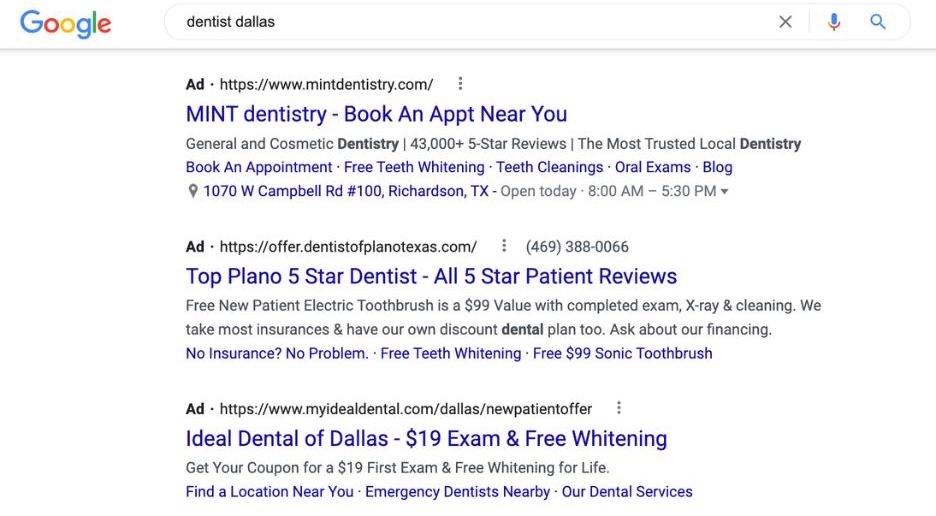This screenshot has height=516, width=936.
Task: Clear the search box with X icon
Action: (786, 22)
